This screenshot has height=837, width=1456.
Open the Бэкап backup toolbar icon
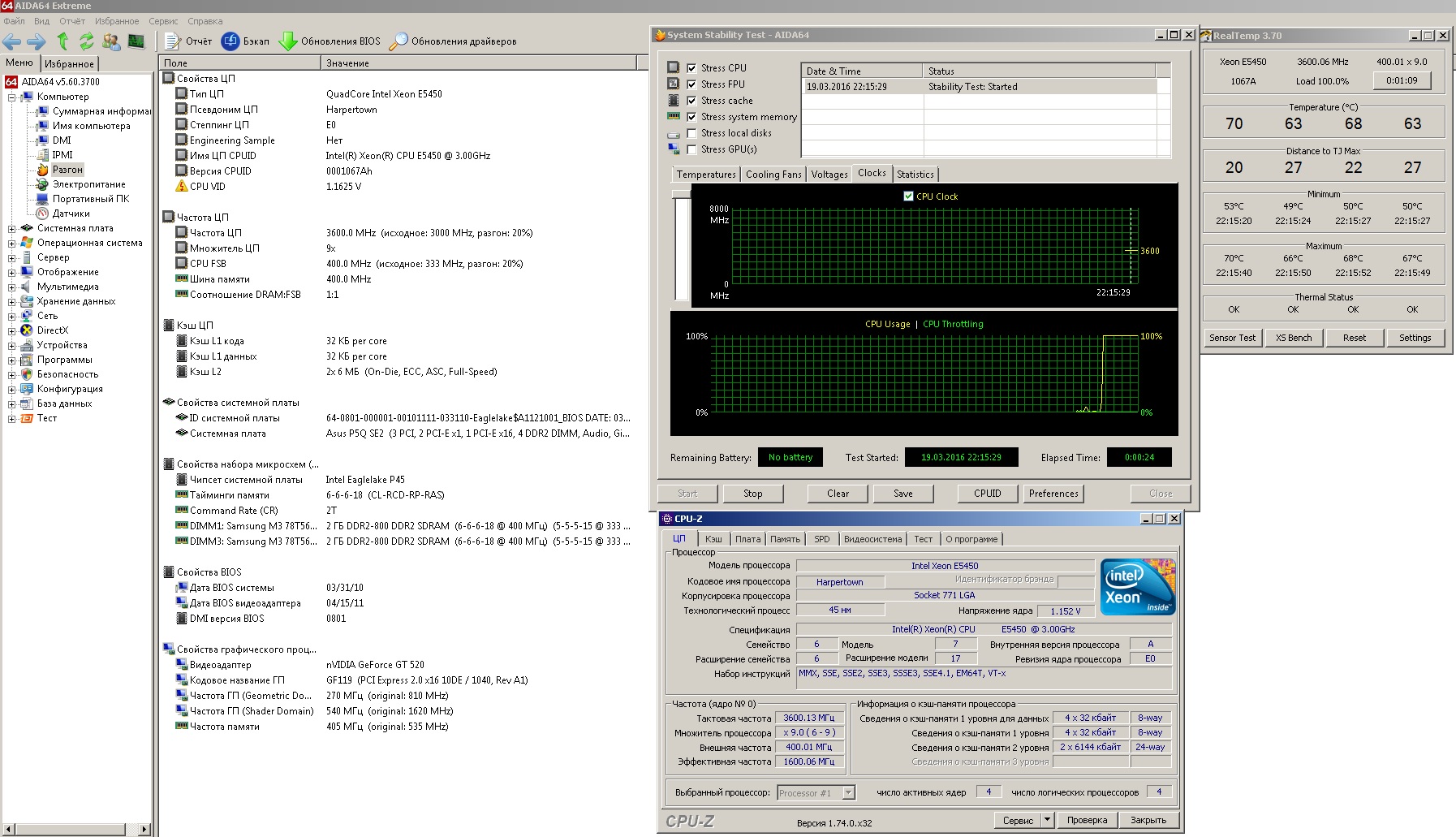click(x=230, y=41)
